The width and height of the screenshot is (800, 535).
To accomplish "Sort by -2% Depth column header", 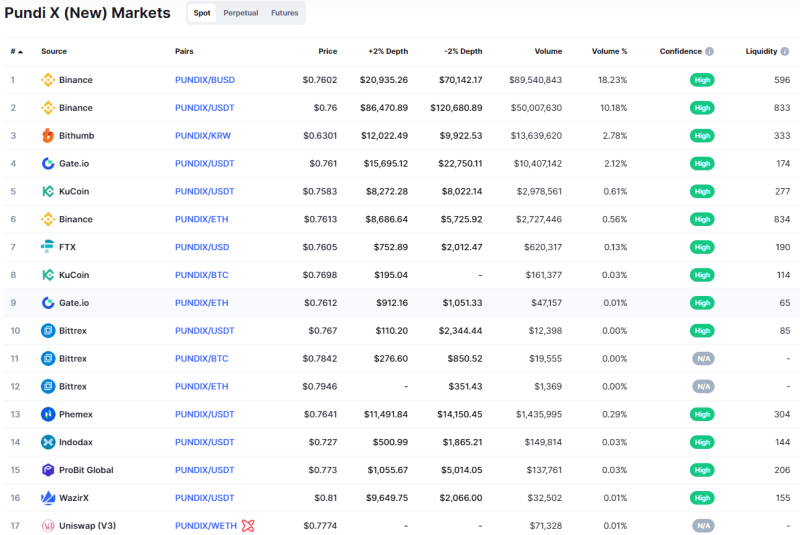I will pos(463,52).
